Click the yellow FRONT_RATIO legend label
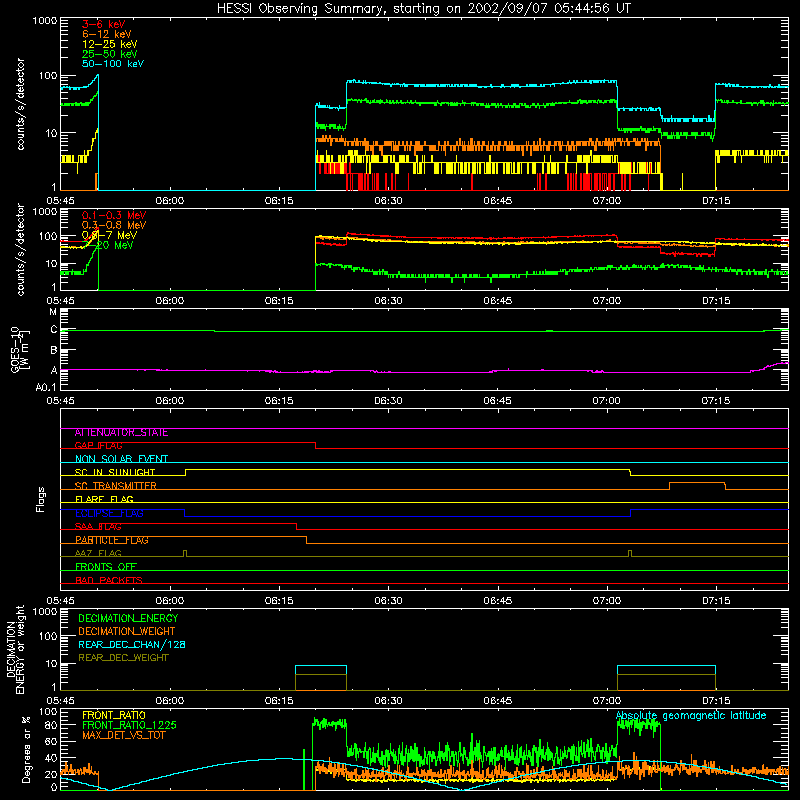 tap(114, 715)
